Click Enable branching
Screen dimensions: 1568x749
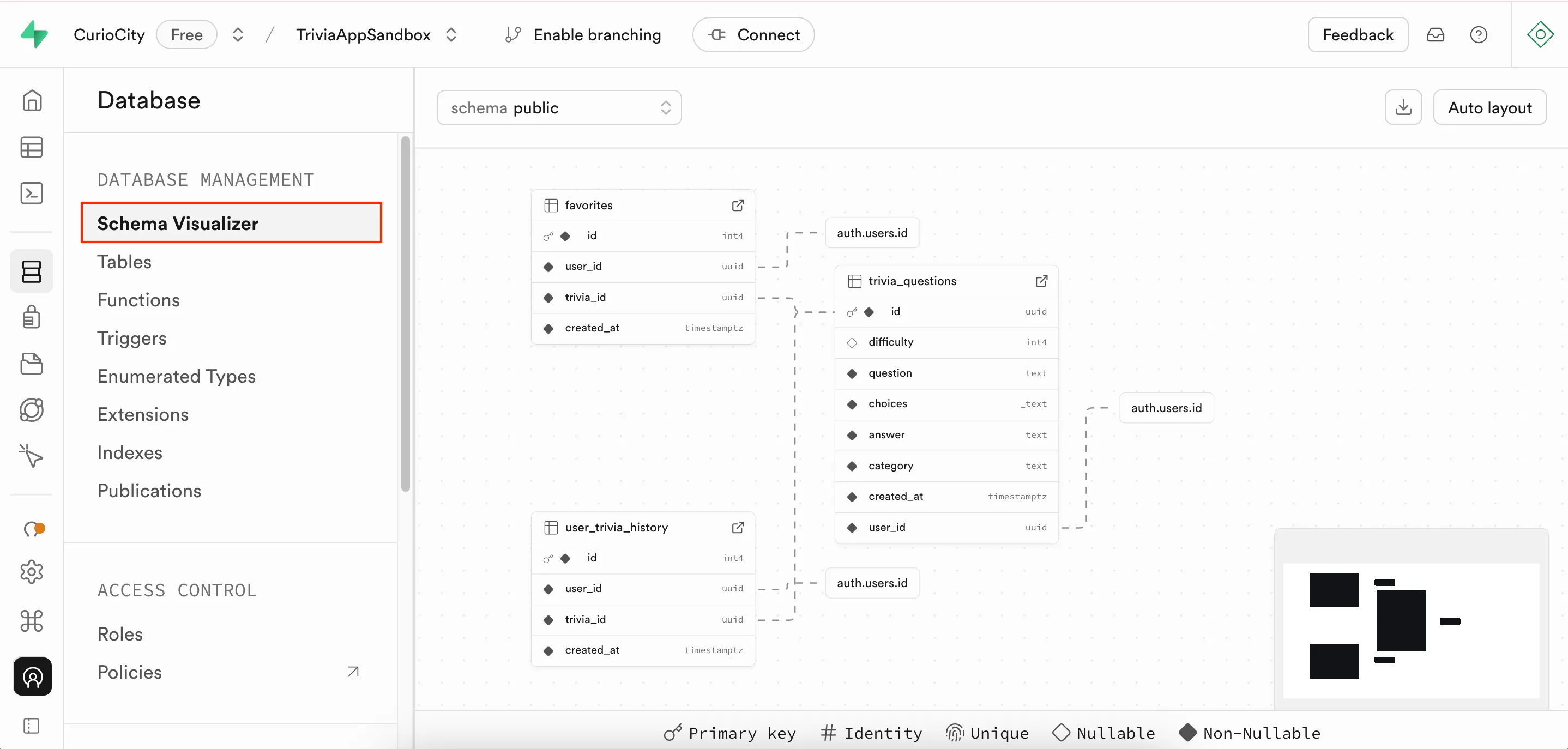583,35
